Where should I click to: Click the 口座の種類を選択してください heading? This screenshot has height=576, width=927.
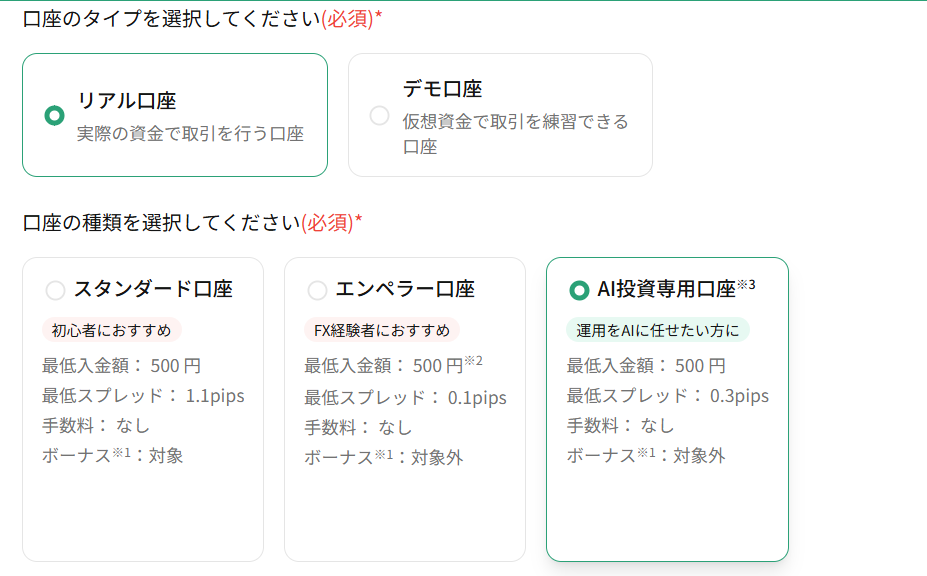[x=162, y=222]
